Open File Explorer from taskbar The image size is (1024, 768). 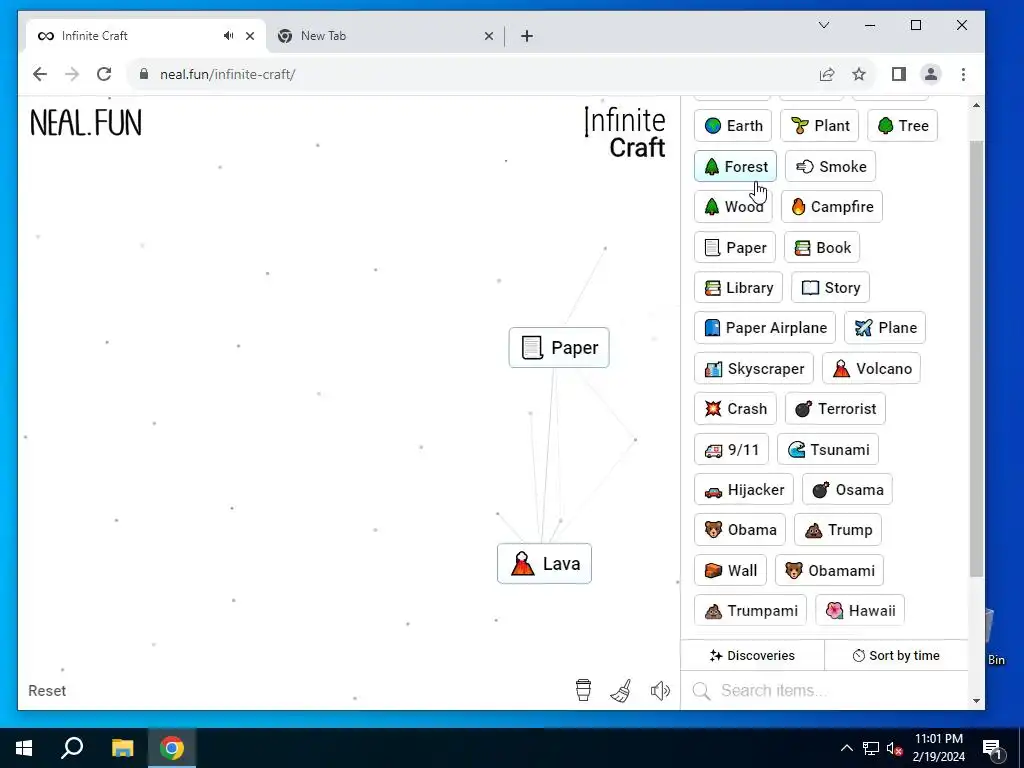tap(122, 748)
